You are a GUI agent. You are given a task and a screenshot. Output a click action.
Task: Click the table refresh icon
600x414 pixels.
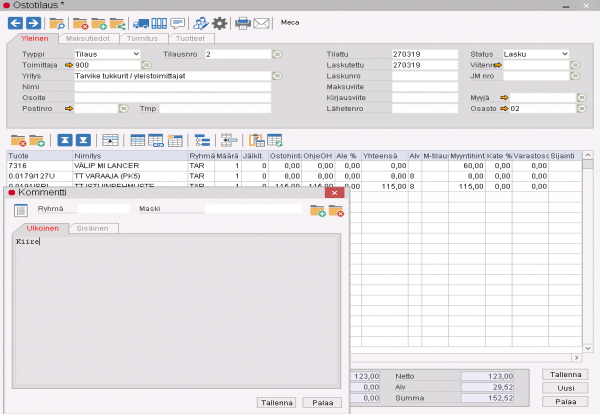275,140
